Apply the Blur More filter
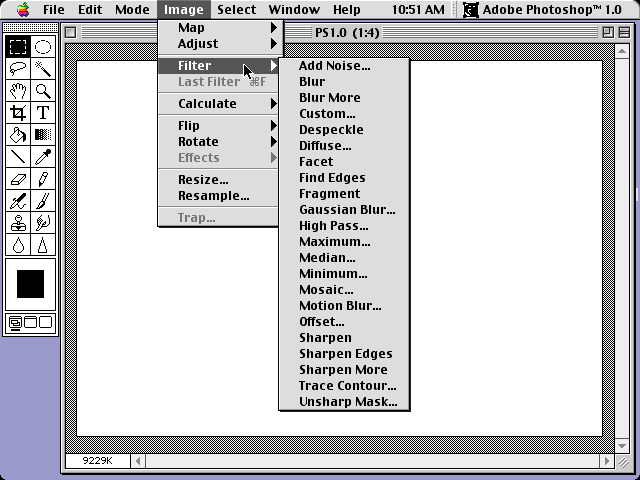 344,98
